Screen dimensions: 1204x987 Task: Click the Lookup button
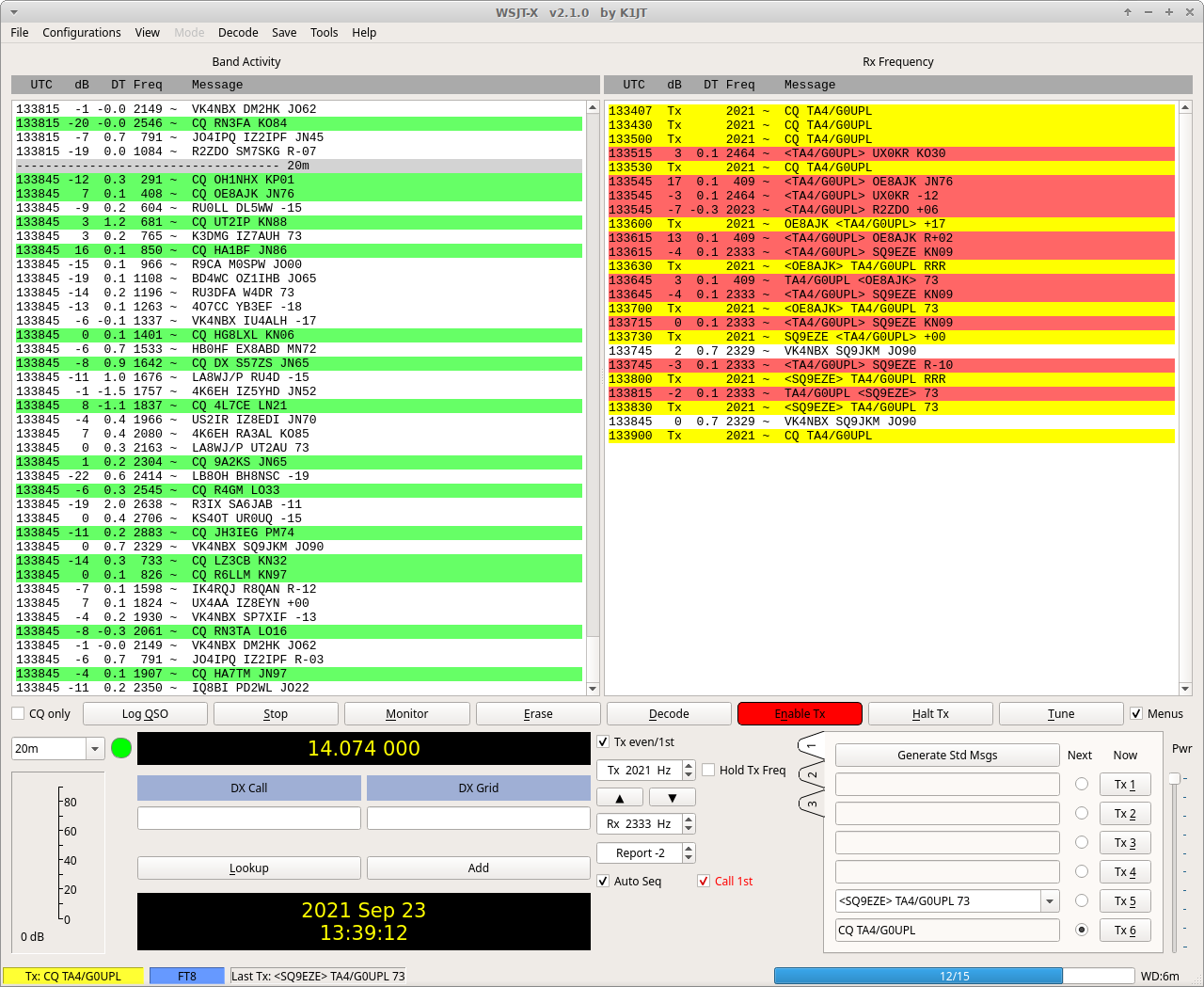click(249, 868)
